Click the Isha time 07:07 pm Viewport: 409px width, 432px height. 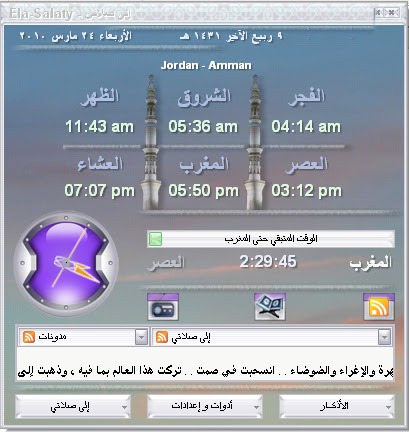pos(99,191)
